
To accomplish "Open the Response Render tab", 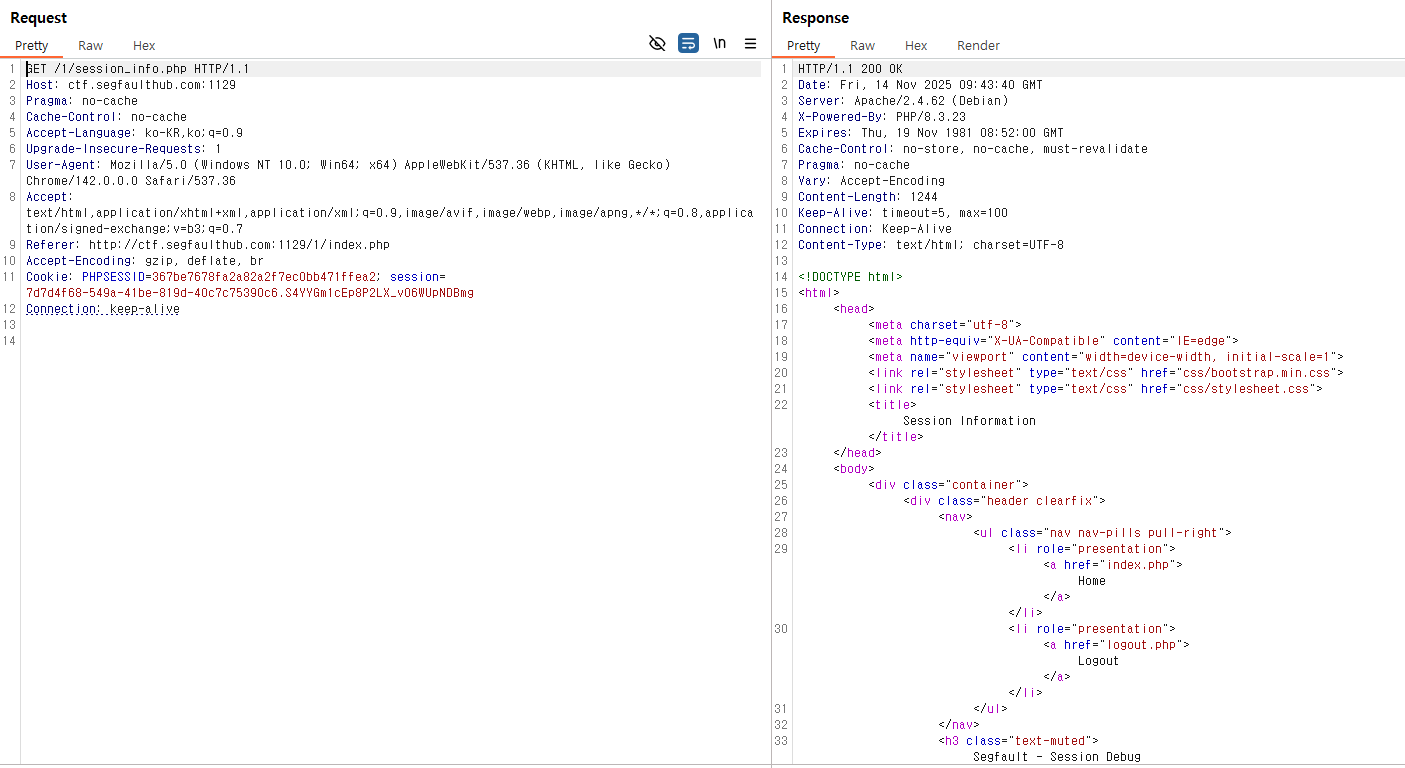I will pyautogui.click(x=978, y=45).
